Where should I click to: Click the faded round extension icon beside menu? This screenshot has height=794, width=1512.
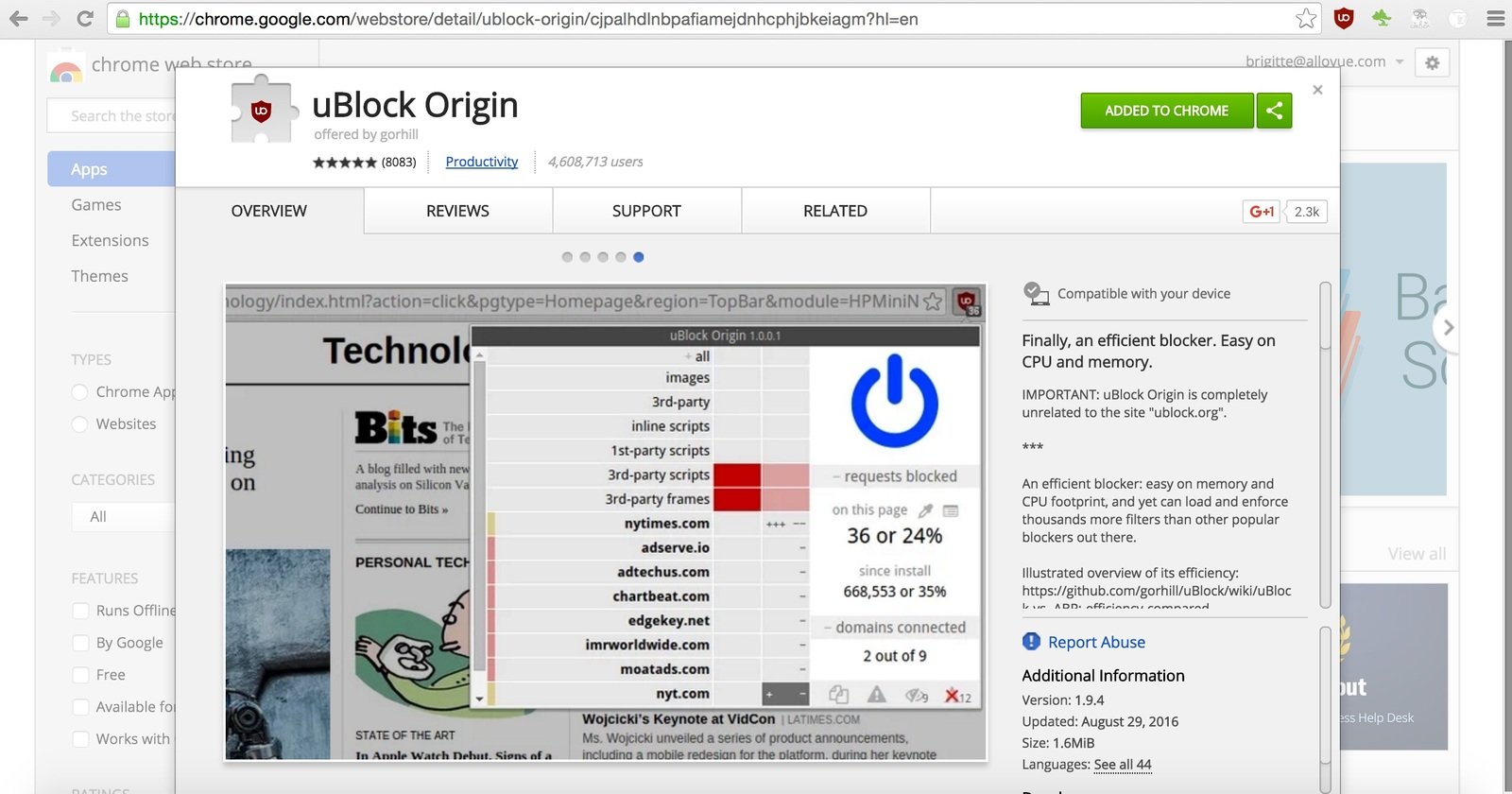[x=1458, y=18]
